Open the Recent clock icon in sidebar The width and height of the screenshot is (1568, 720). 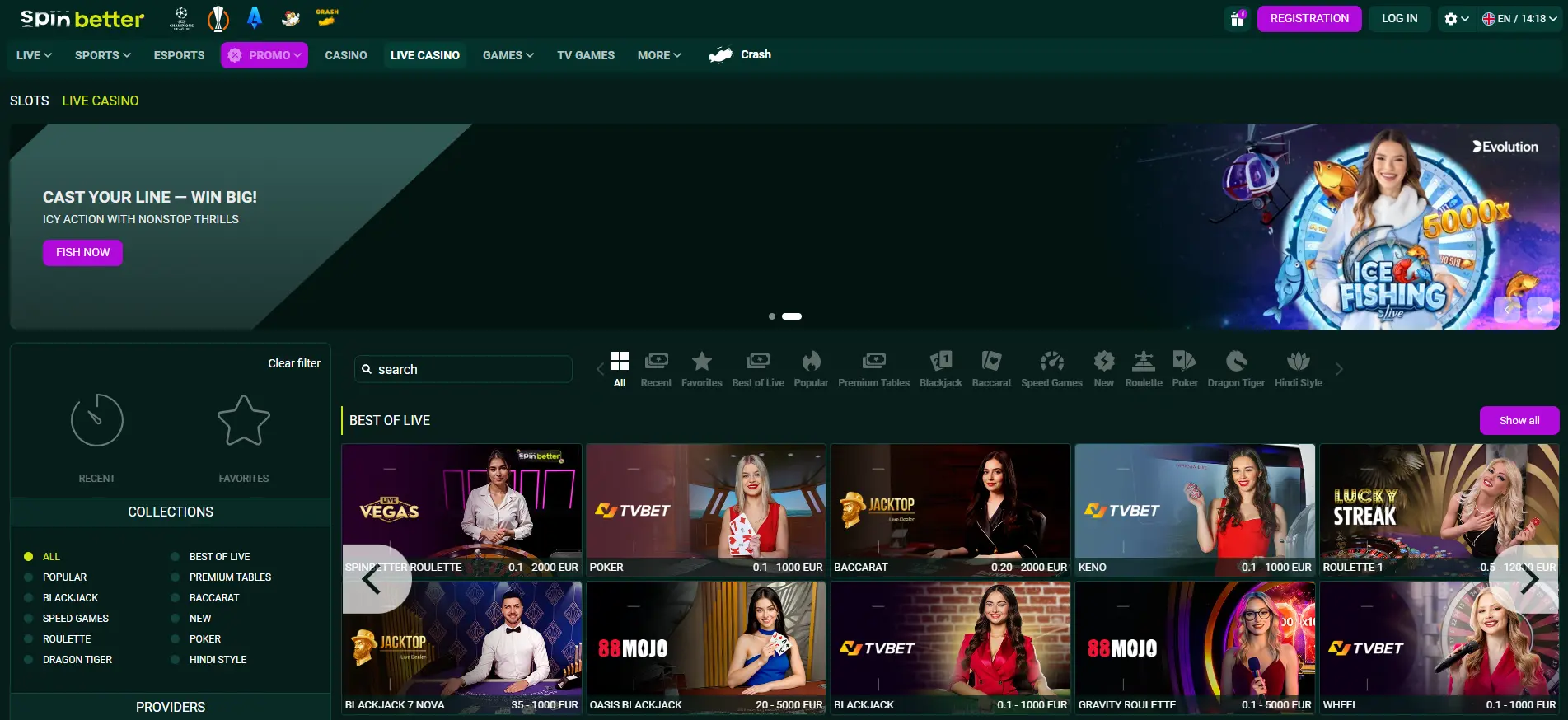tap(97, 421)
